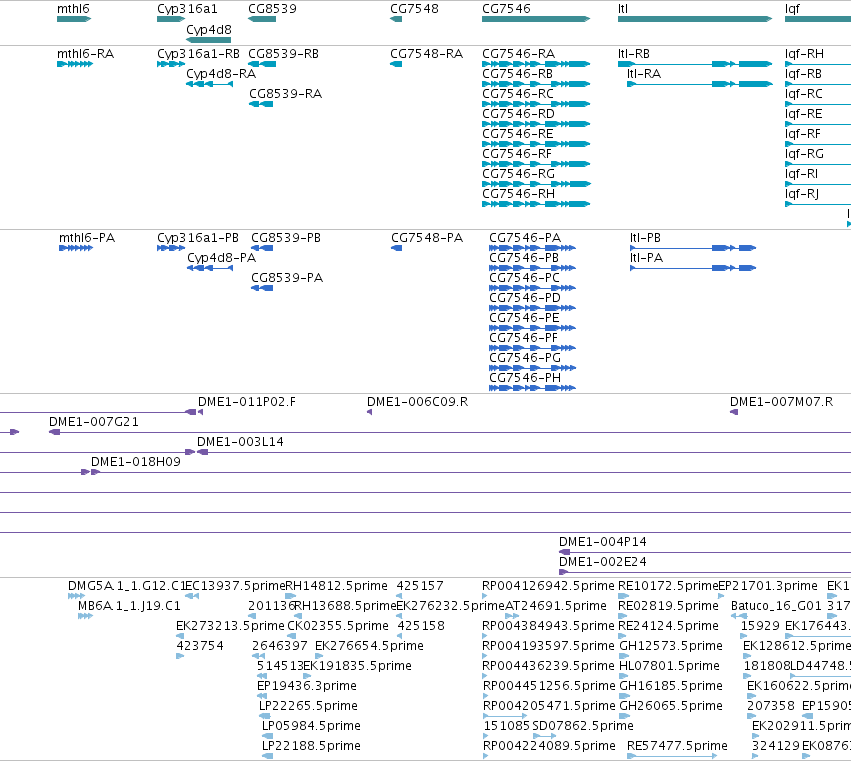Image resolution: width=851 pixels, height=761 pixels.
Task: Click transcript Cyp4d8-RA glyph
Action: point(209,84)
